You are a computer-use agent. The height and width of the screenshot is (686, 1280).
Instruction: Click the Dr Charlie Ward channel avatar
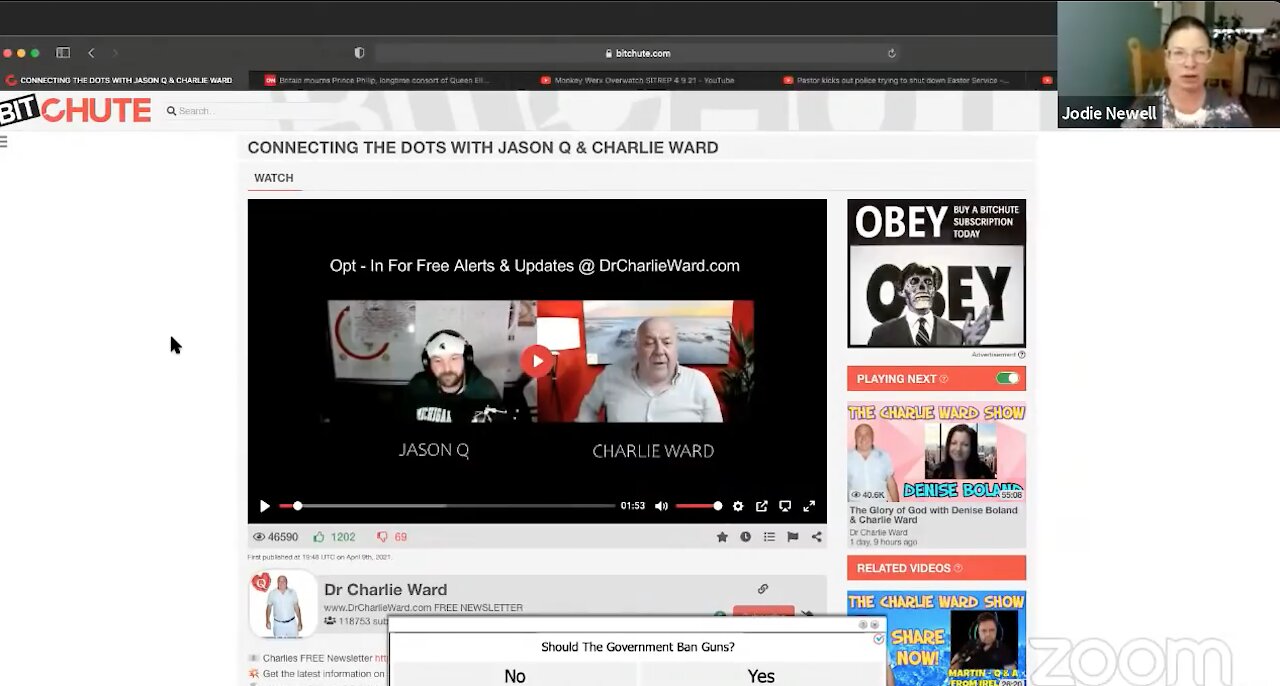pyautogui.click(x=282, y=604)
